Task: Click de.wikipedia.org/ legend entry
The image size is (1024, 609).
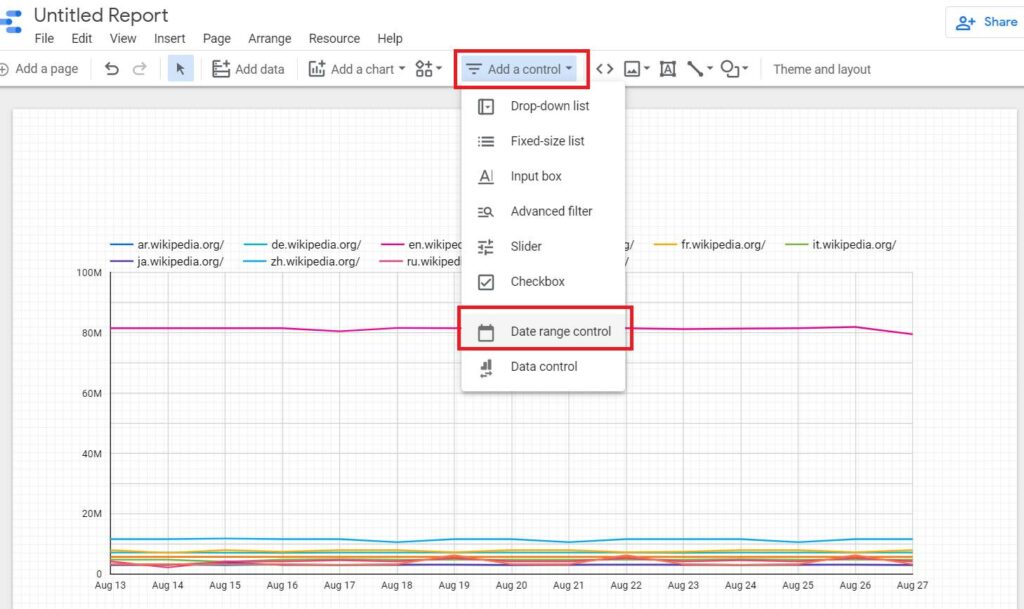Action: tap(302, 245)
